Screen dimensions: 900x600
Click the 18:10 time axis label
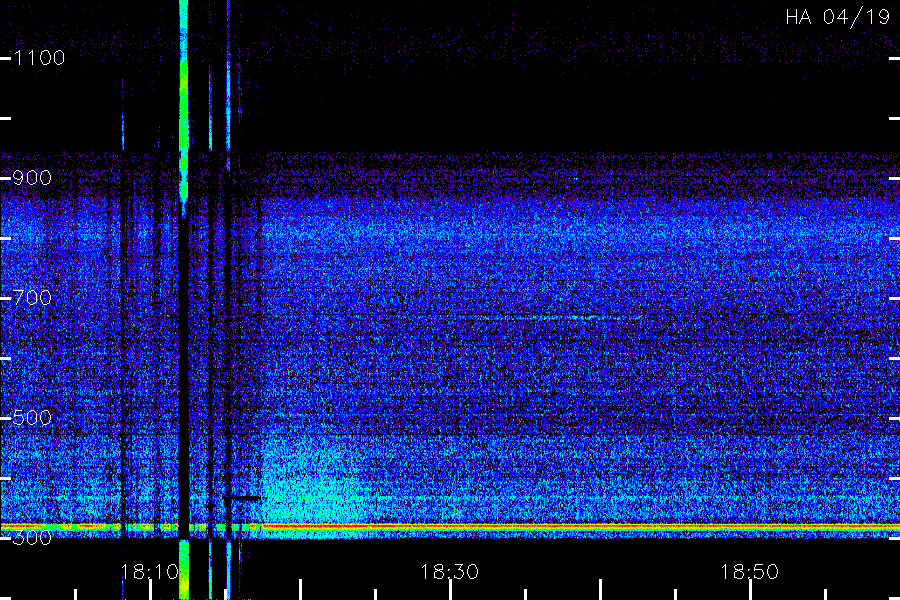pyautogui.click(x=149, y=572)
